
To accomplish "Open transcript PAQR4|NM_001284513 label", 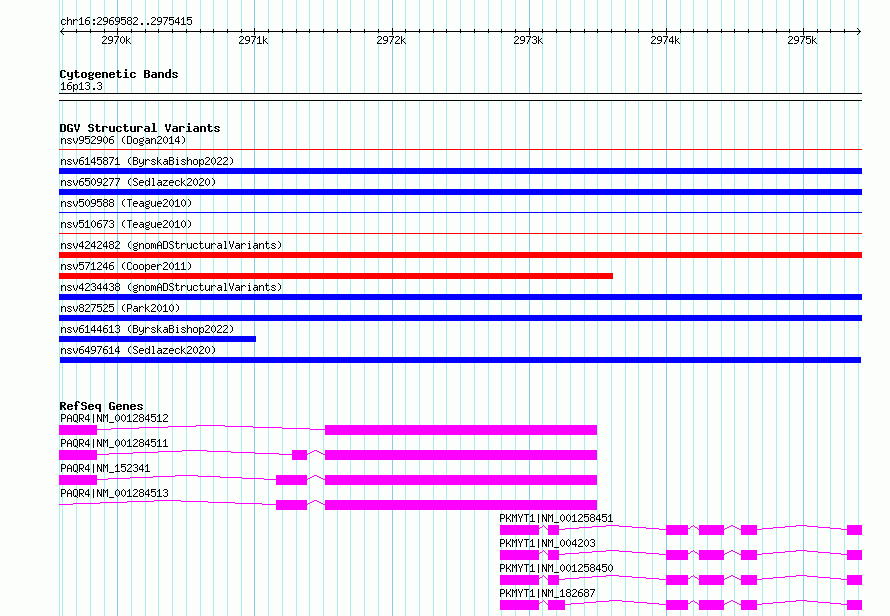I will [114, 493].
